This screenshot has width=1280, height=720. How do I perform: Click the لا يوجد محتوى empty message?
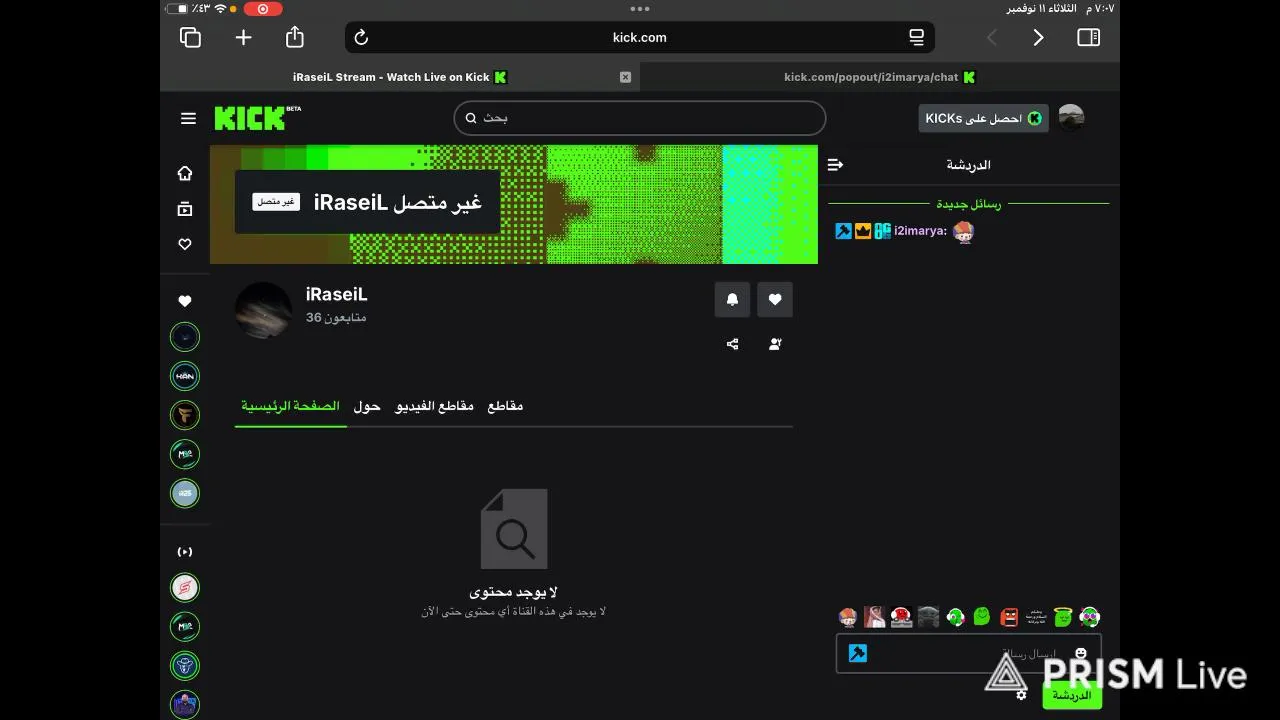point(513,592)
